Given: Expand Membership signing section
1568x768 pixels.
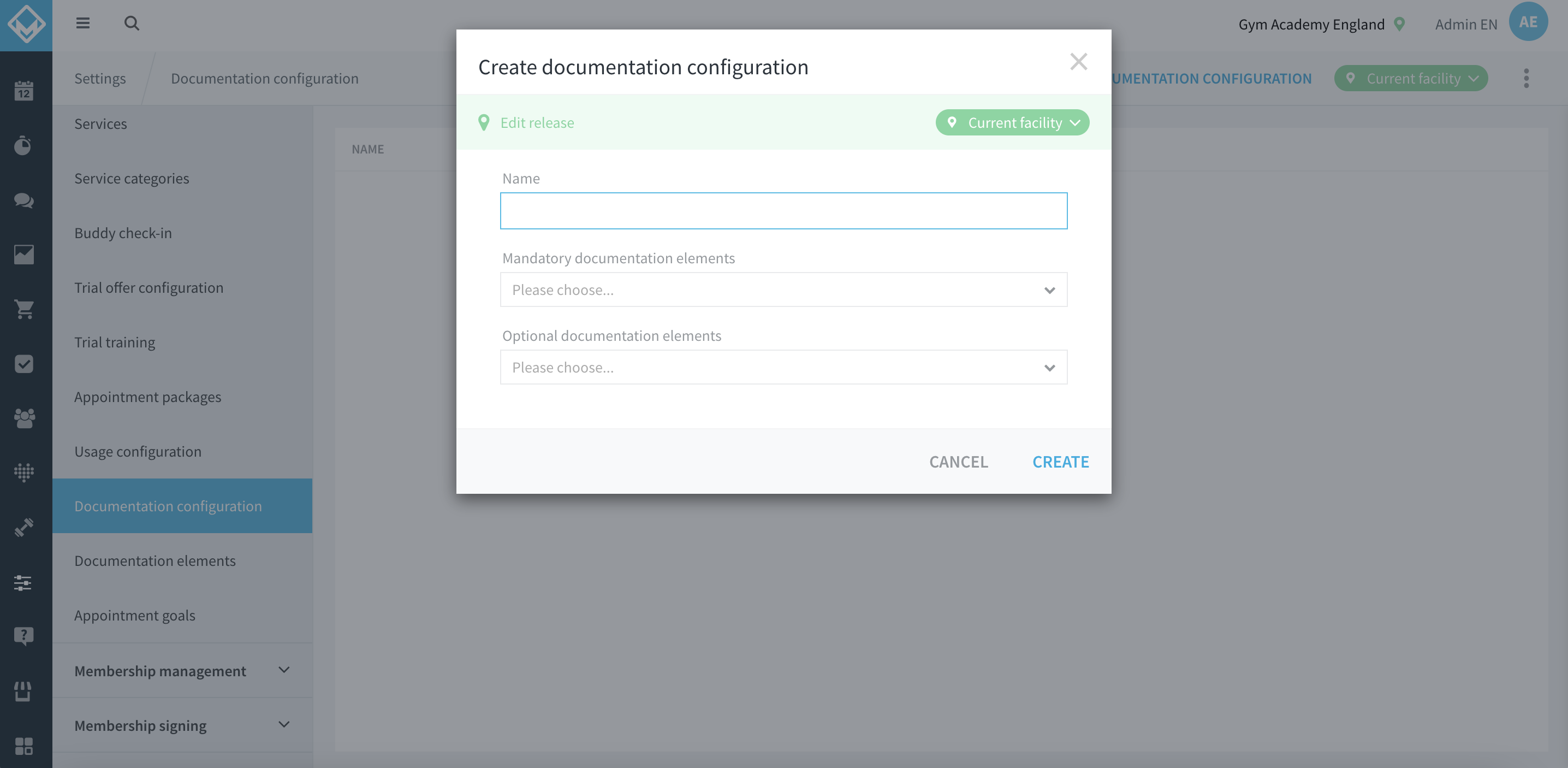Looking at the screenshot, I should tap(182, 725).
